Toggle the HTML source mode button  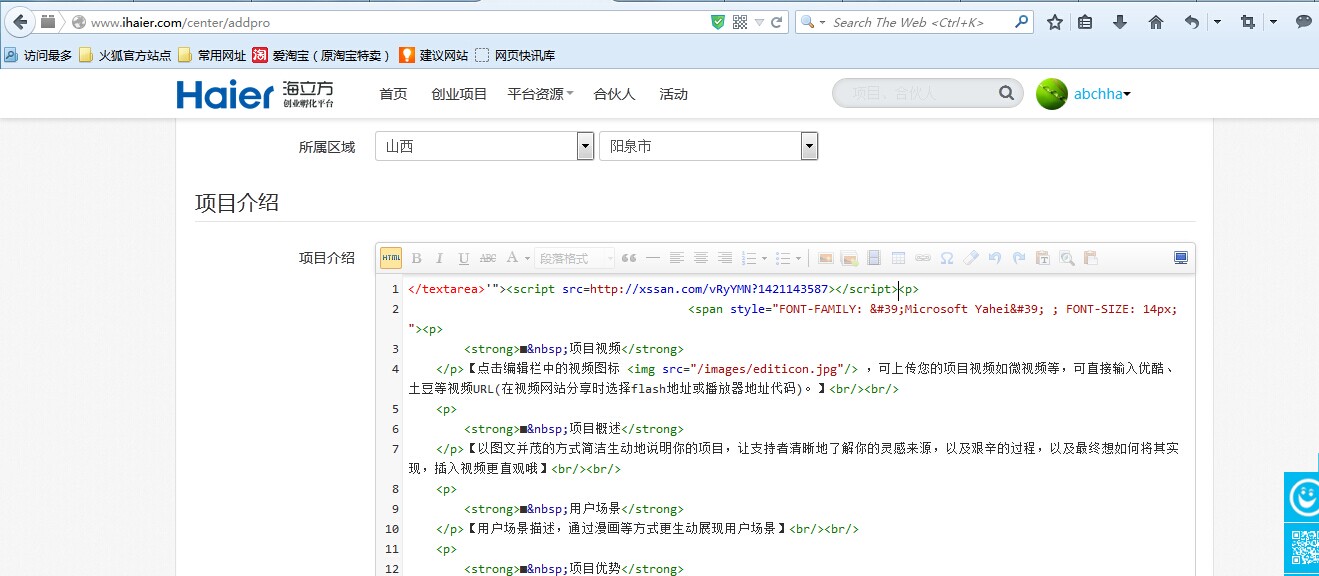391,258
